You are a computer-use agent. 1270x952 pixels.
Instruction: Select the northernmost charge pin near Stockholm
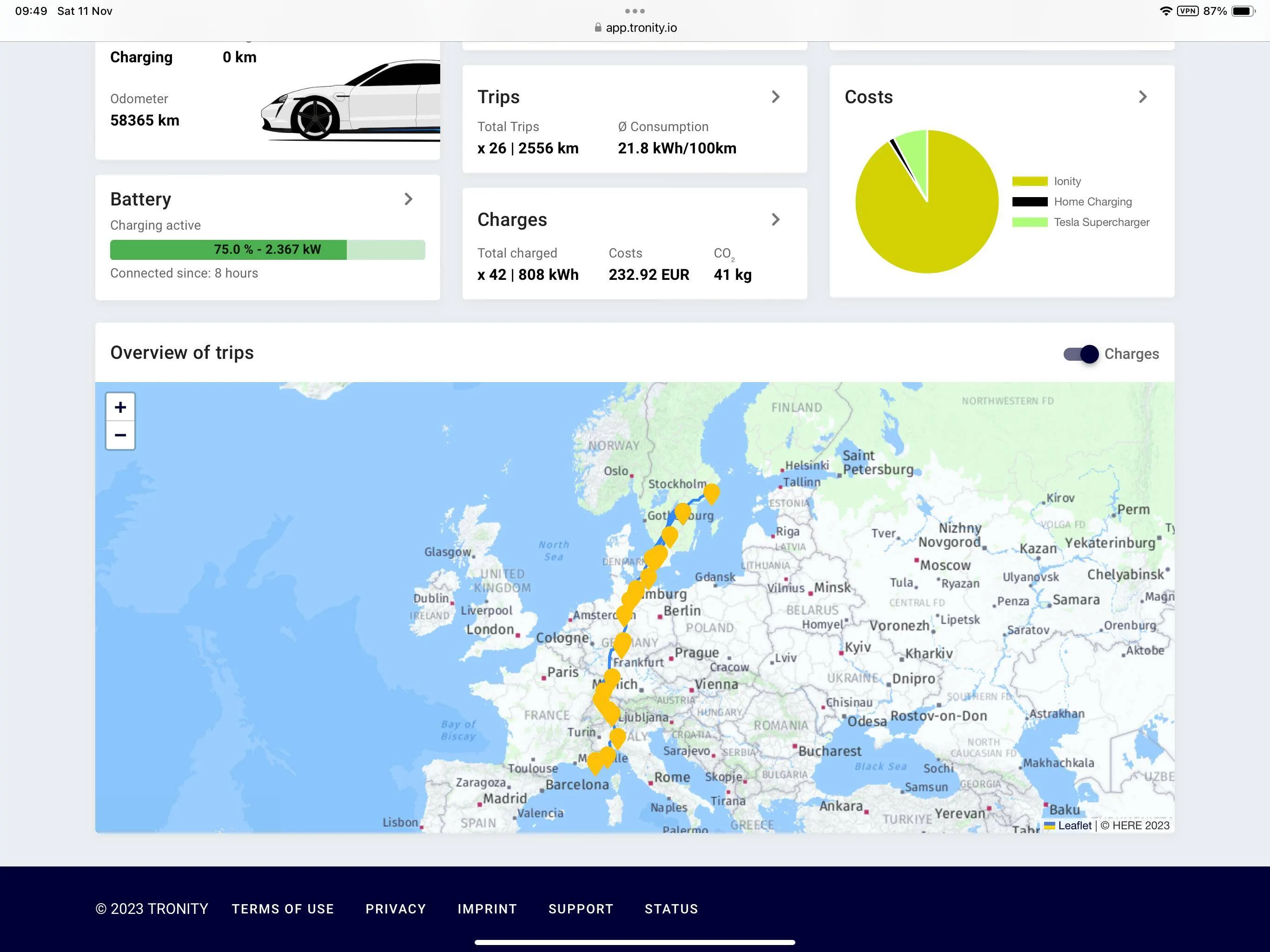711,493
